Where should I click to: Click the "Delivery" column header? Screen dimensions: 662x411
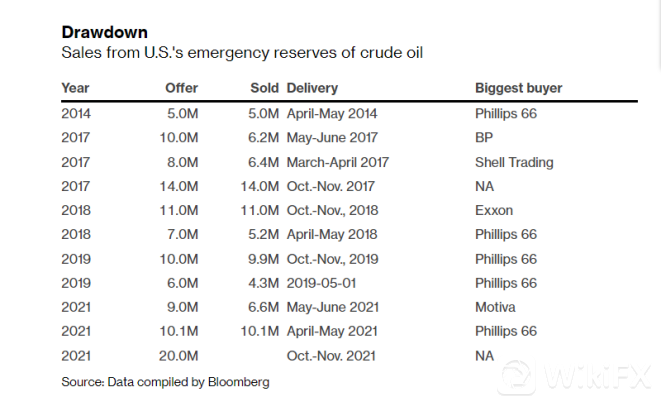pos(312,88)
